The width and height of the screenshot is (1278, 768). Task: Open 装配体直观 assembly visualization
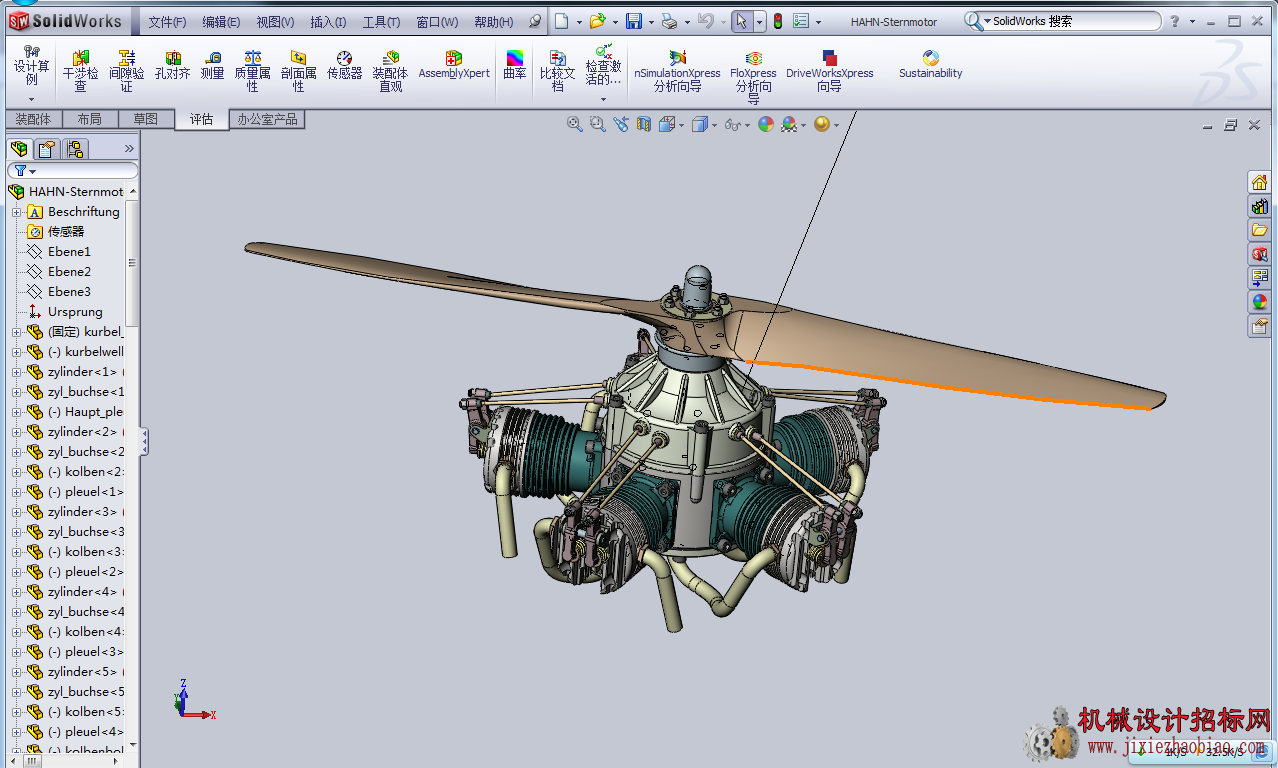click(x=390, y=71)
